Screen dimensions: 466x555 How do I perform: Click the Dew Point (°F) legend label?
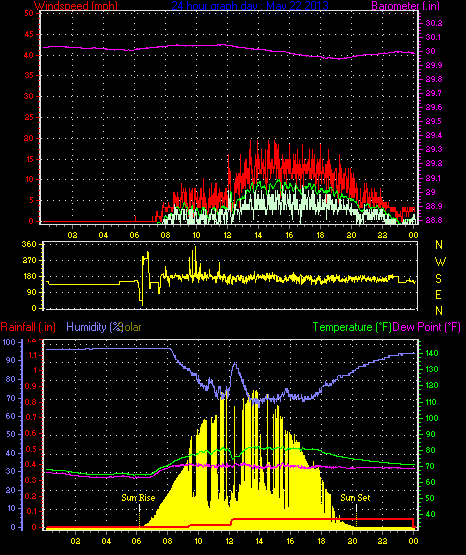427,327
